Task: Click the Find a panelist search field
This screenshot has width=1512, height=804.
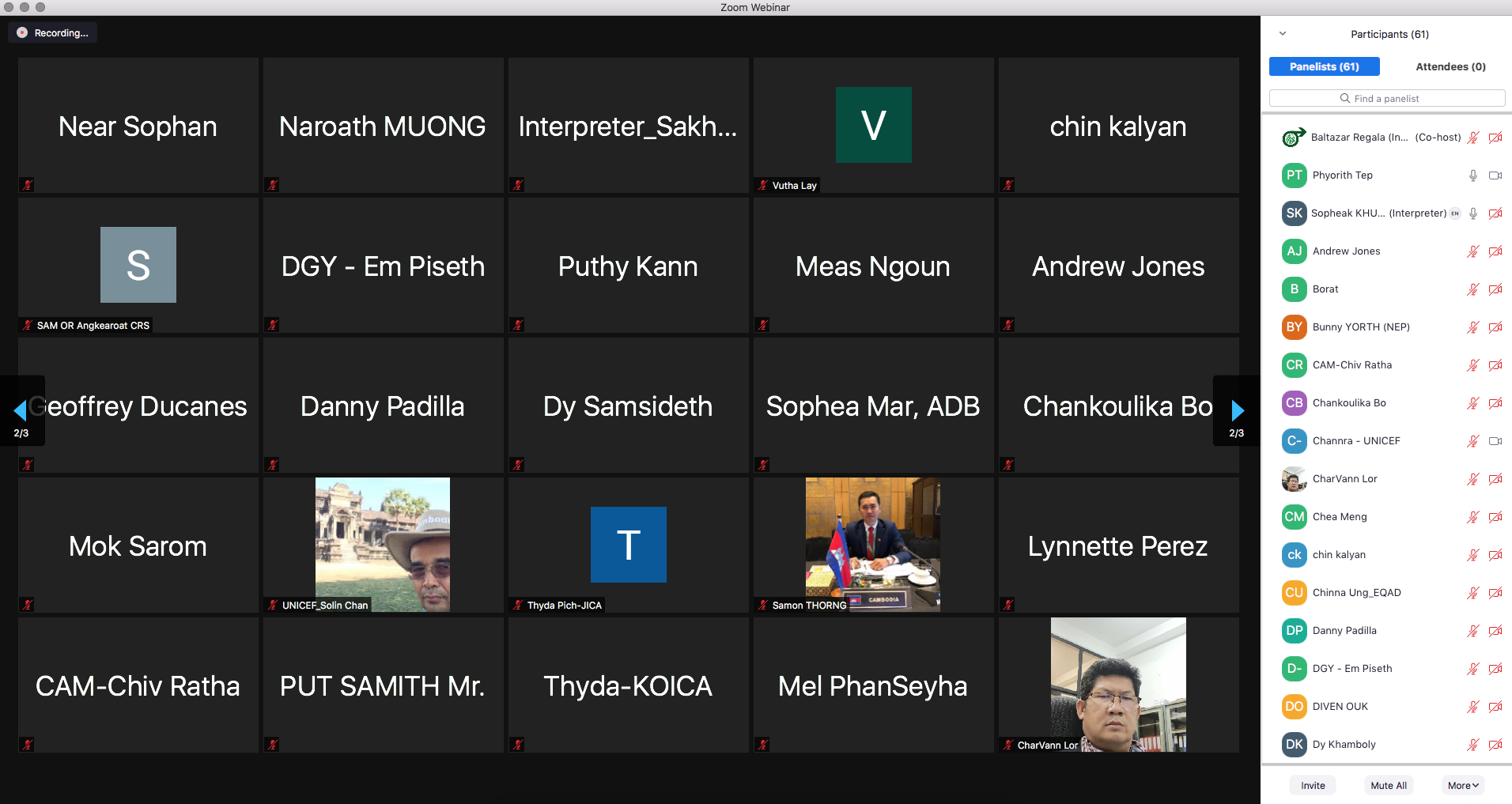Action: [x=1386, y=98]
